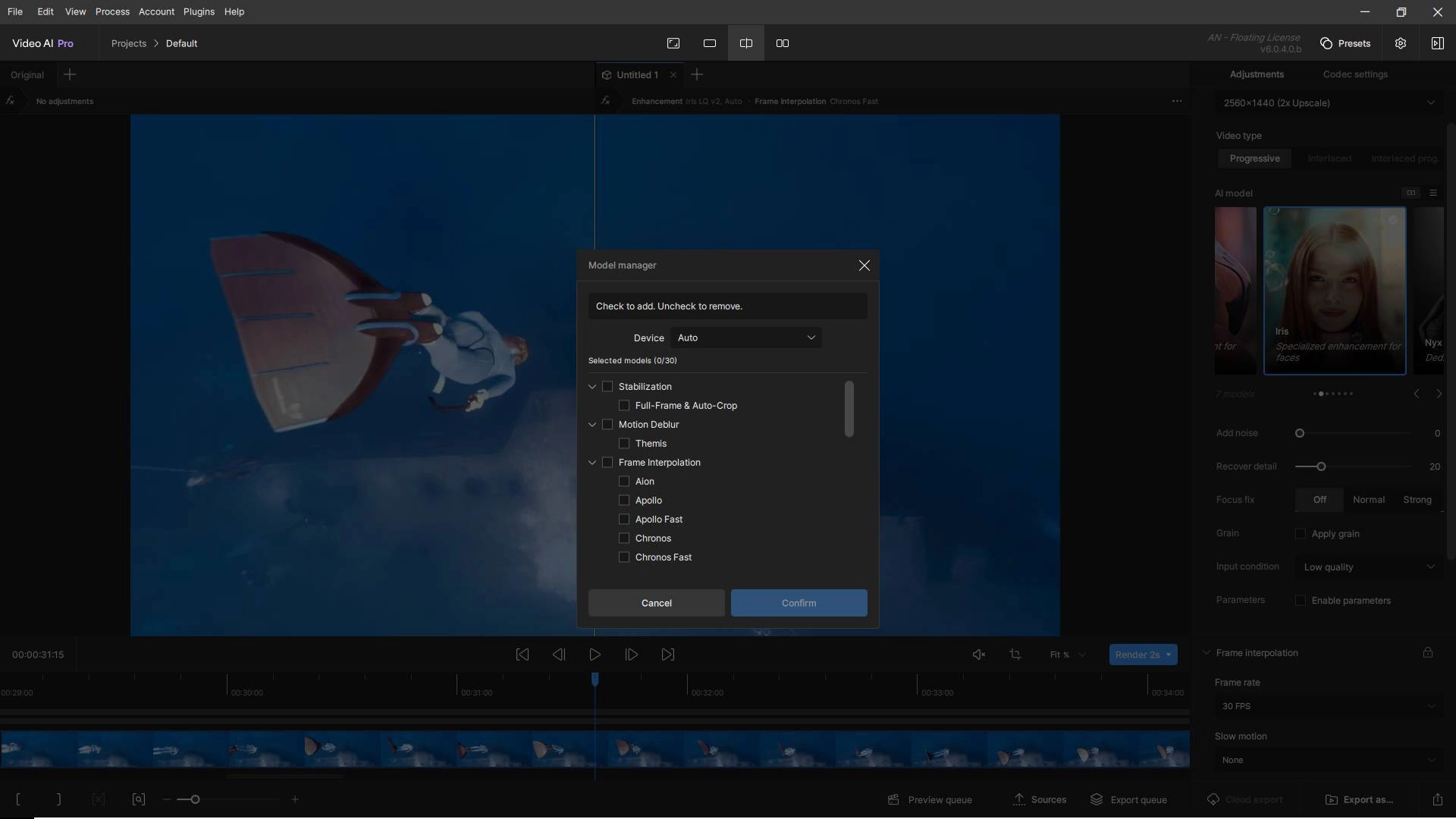
Task: Check the Chronos Fast model
Action: (x=624, y=557)
